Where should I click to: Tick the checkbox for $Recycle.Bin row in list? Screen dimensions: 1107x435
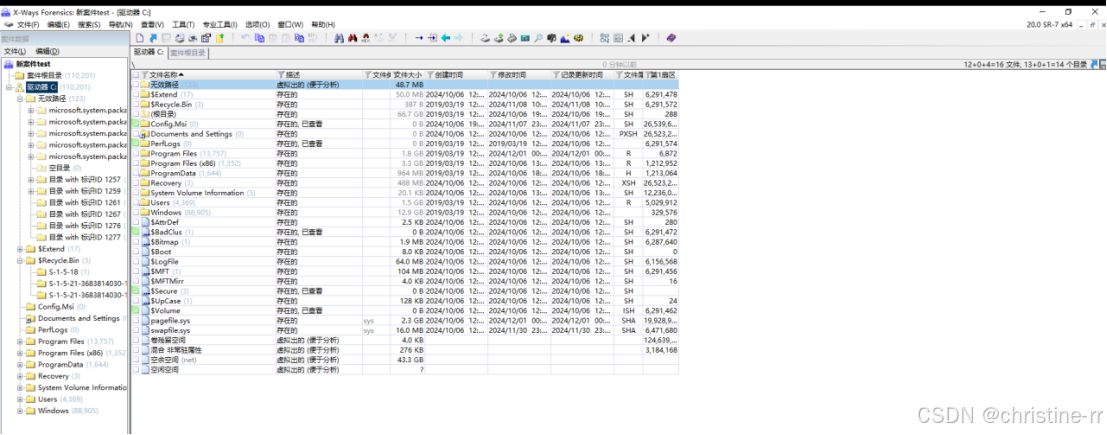(136, 105)
